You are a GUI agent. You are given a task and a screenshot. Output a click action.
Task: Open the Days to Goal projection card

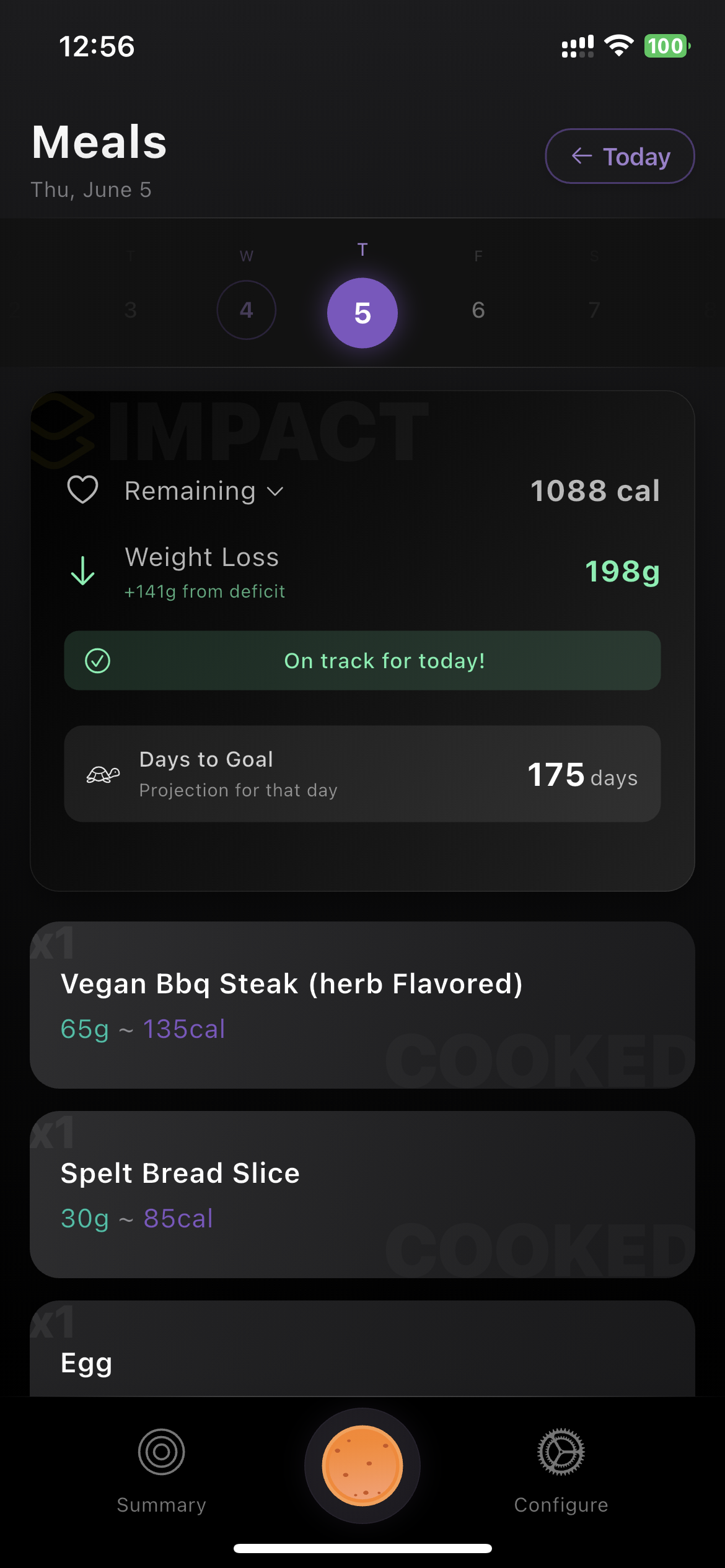(x=362, y=774)
